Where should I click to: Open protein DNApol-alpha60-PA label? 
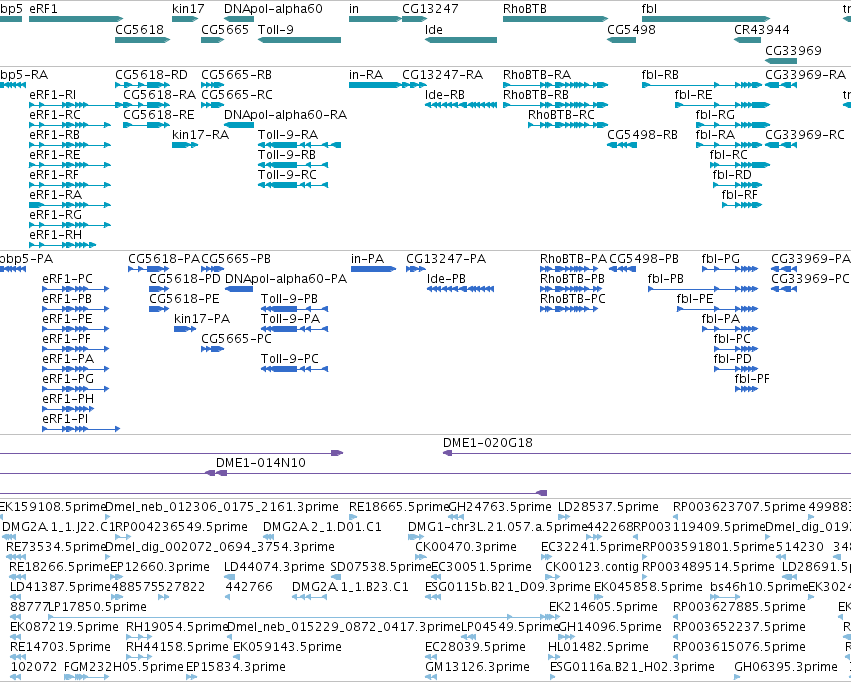pos(285,278)
